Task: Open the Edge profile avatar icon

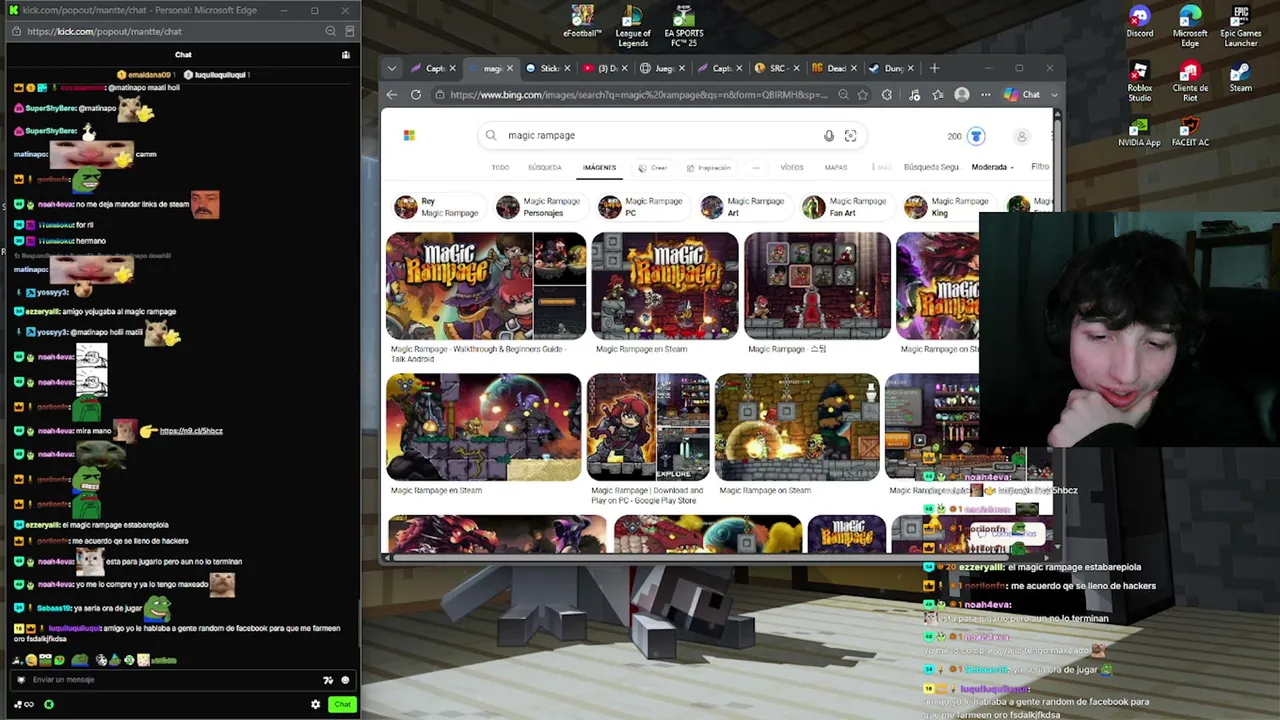Action: tap(962, 95)
